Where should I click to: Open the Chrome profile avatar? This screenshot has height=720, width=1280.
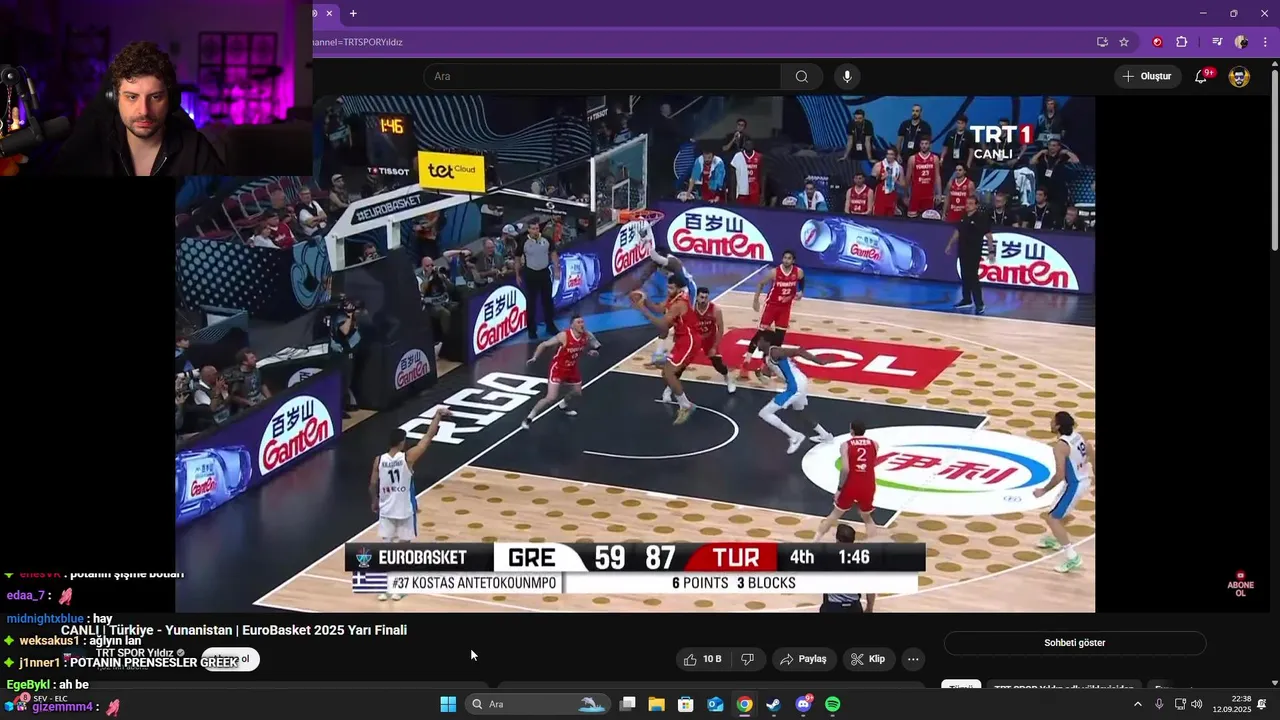tap(1241, 42)
